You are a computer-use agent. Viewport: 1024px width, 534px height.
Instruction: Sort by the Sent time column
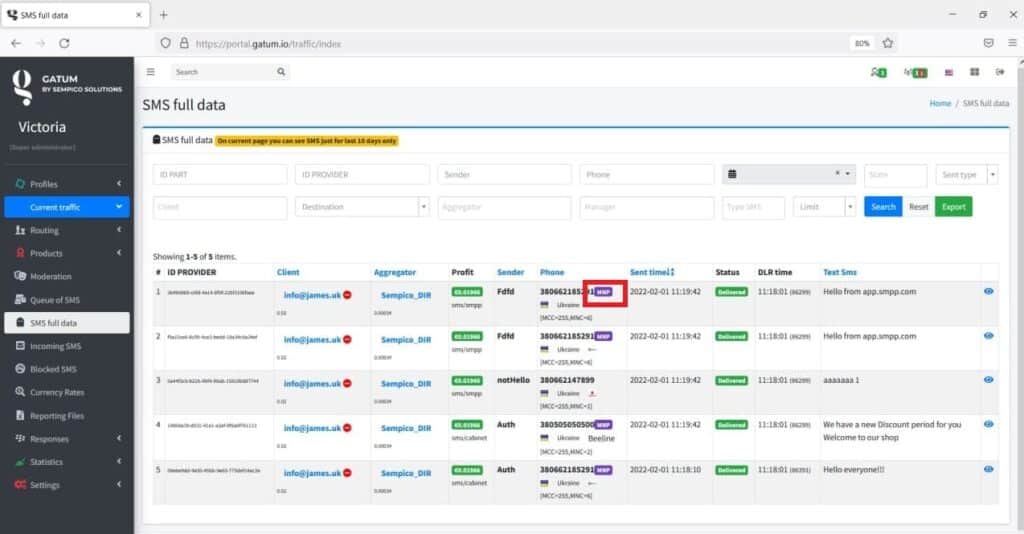pos(652,272)
